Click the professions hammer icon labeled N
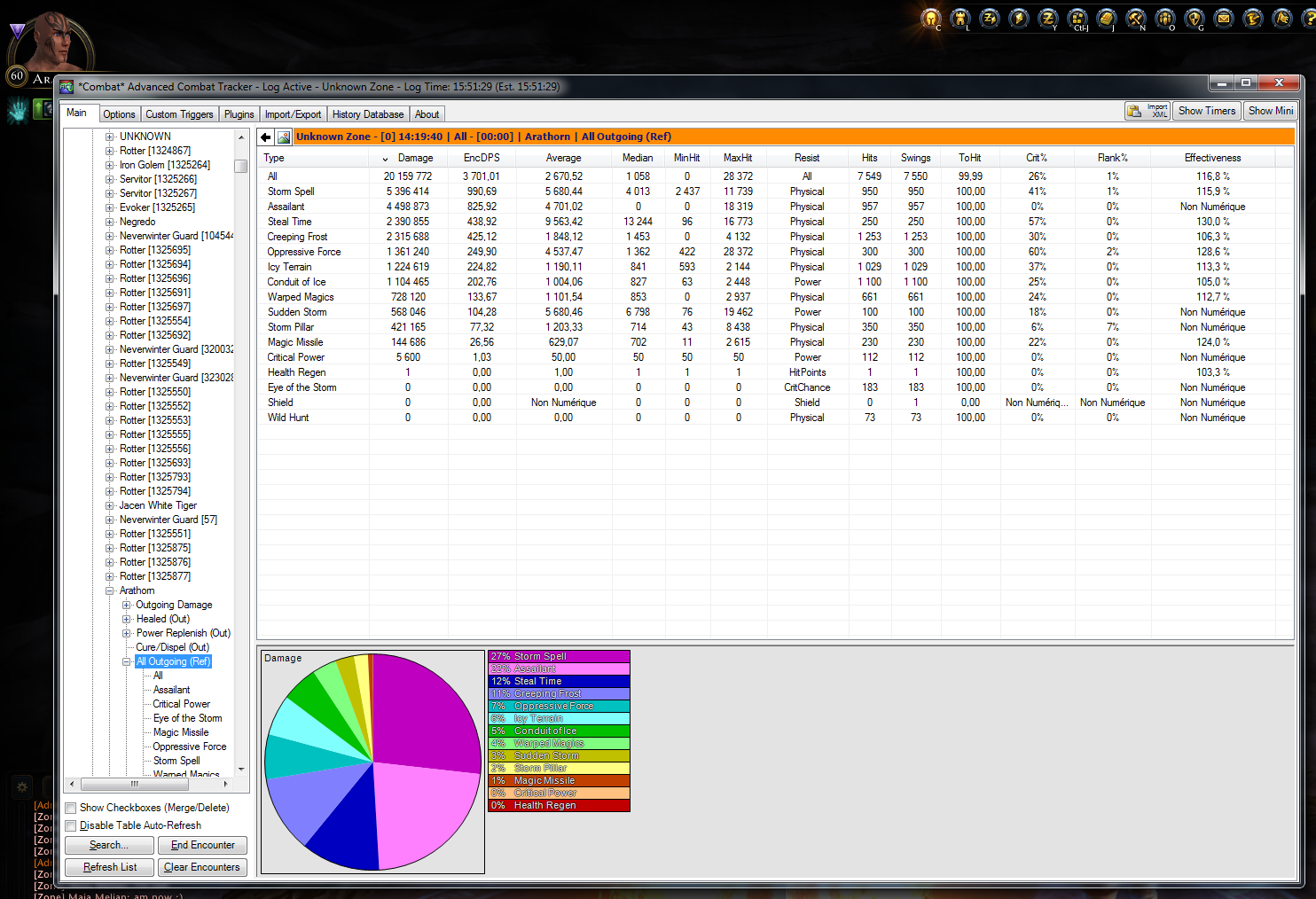Screen dimensions: 1316x899 [1137, 19]
